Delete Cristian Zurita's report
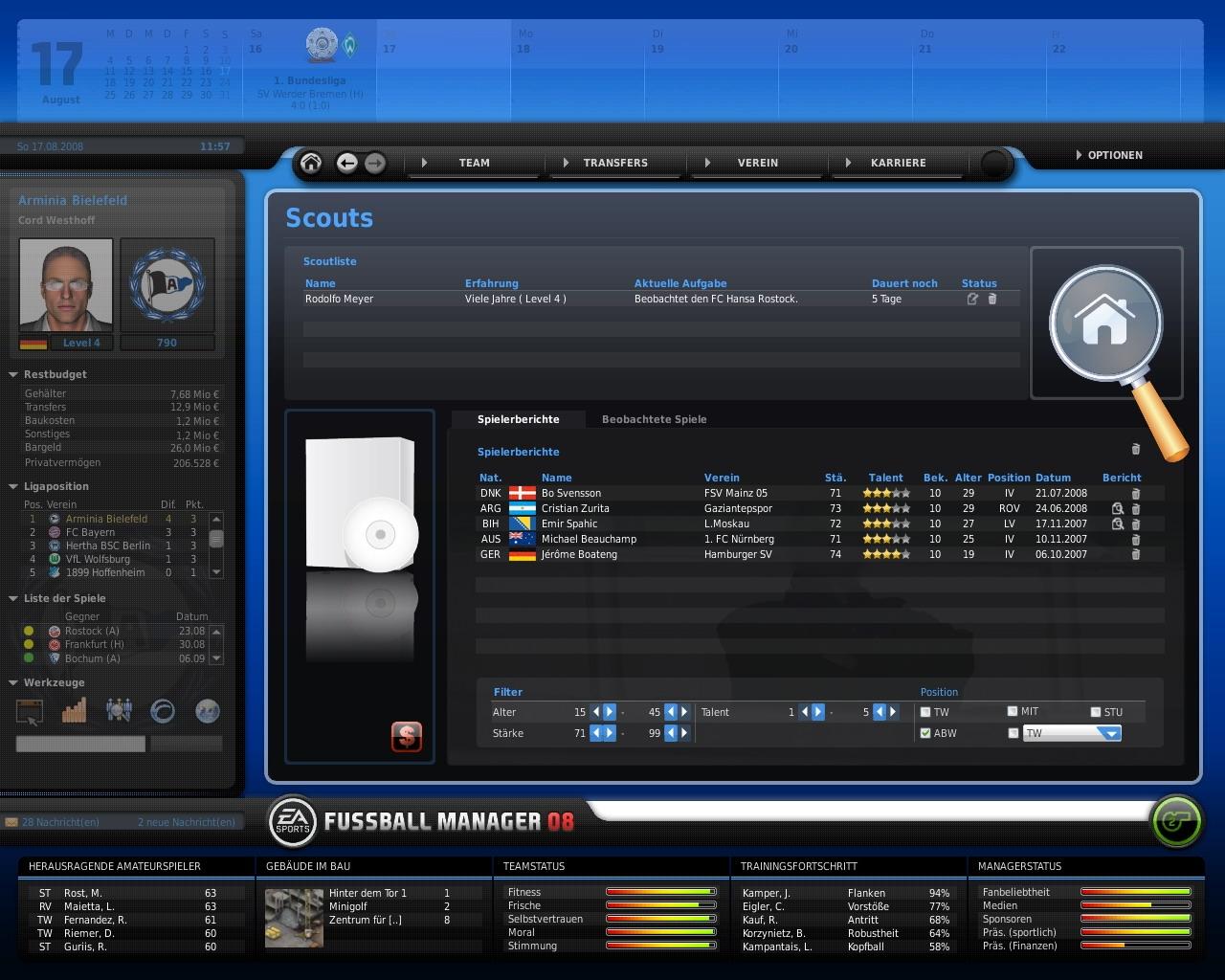This screenshot has height=980, width=1225. coord(1136,509)
